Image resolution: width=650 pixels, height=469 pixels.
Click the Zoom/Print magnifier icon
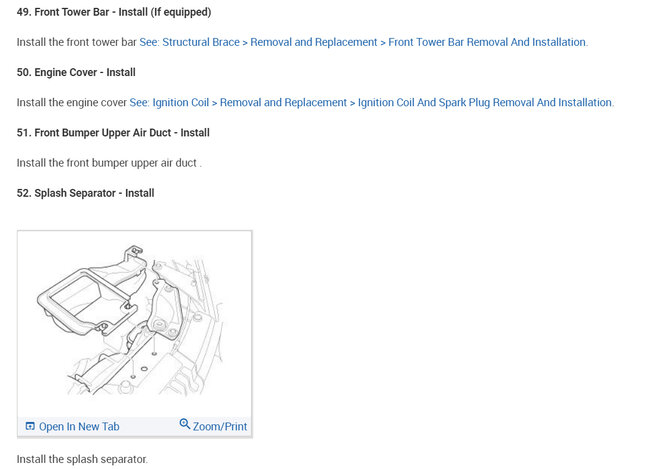pos(184,424)
